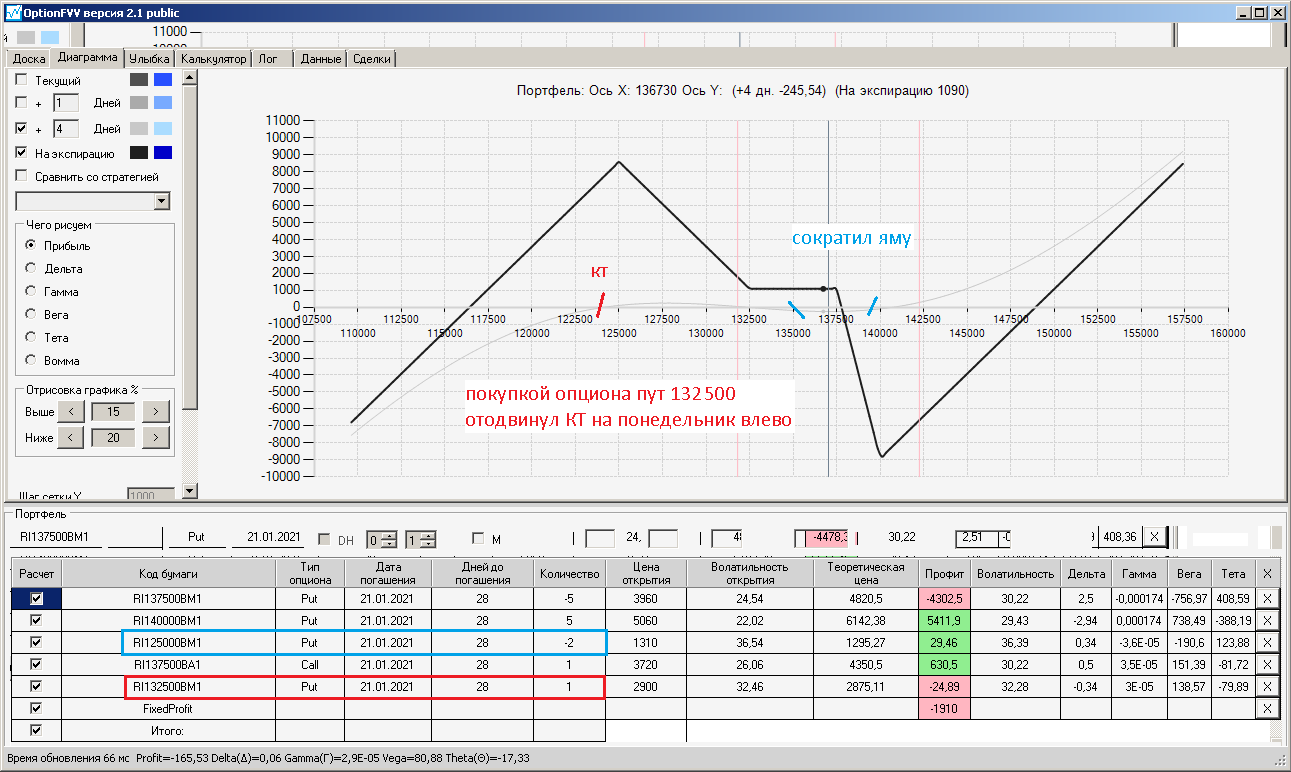Image resolution: width=1291 pixels, height=772 pixels.
Task: Uncheck Расчет checkbox for RI140000BM1
Action: click(37, 620)
